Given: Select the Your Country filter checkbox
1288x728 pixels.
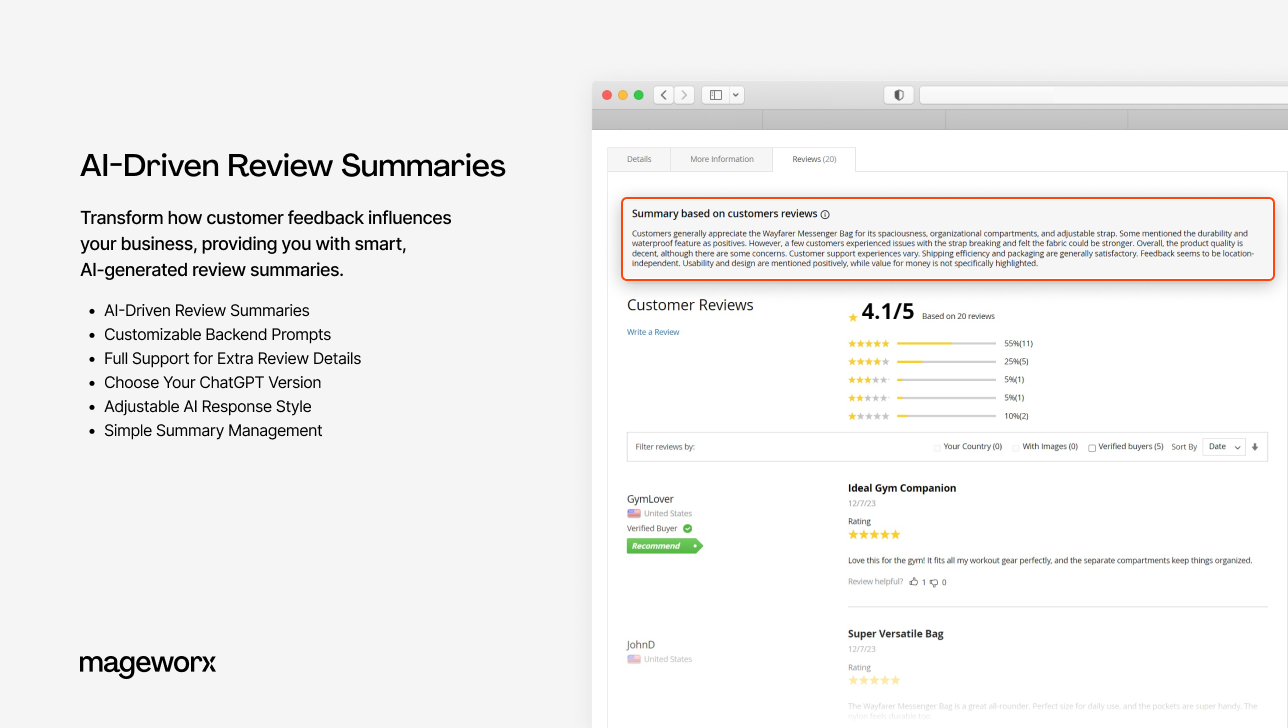Looking at the screenshot, I should (937, 446).
